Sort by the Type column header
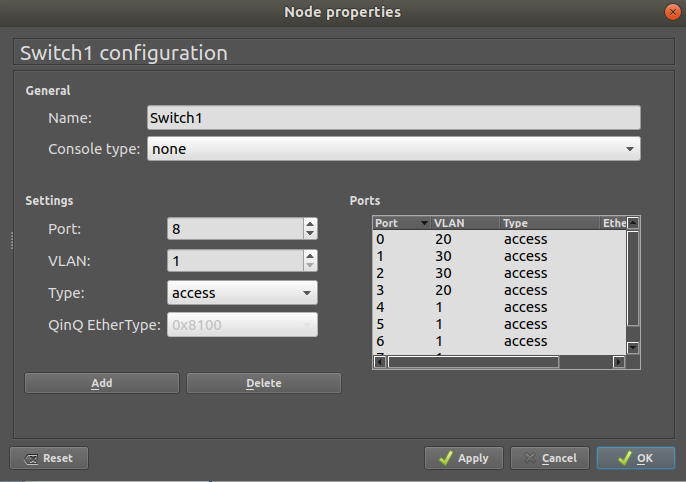 coord(550,223)
